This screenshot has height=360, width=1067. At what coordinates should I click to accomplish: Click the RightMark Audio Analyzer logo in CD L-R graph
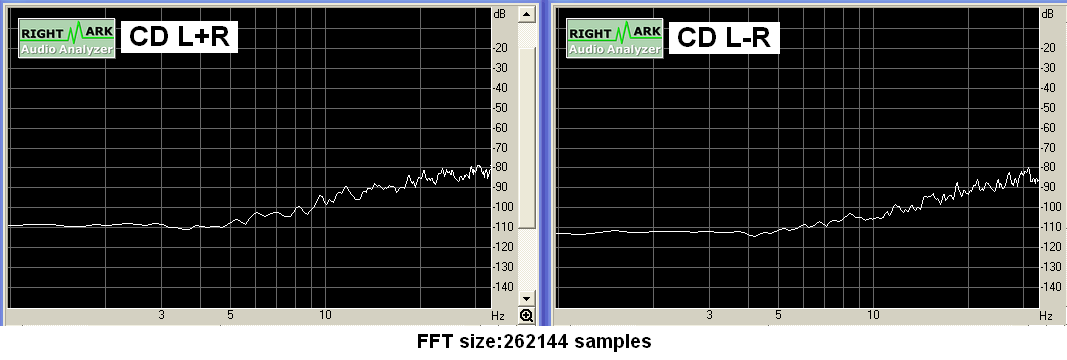[614, 38]
